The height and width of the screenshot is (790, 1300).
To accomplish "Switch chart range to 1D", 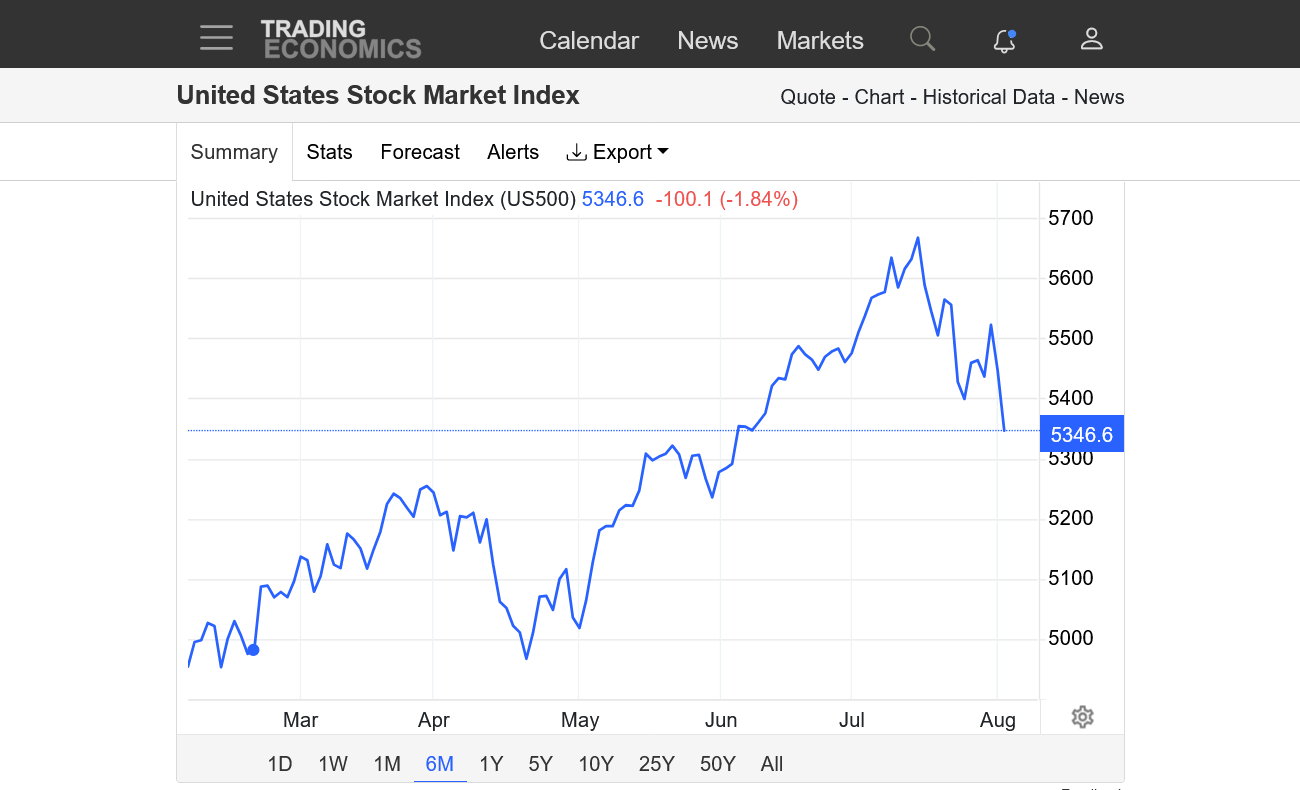I will (x=280, y=764).
